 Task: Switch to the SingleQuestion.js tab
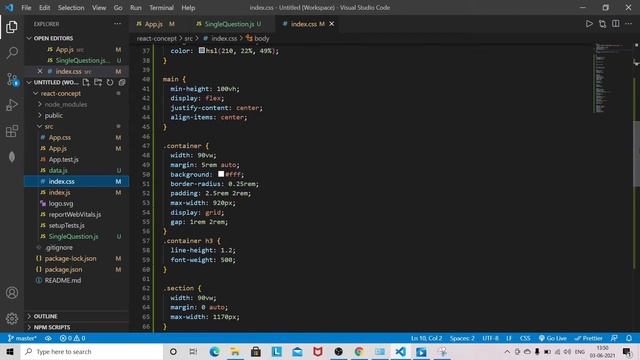coord(229,24)
